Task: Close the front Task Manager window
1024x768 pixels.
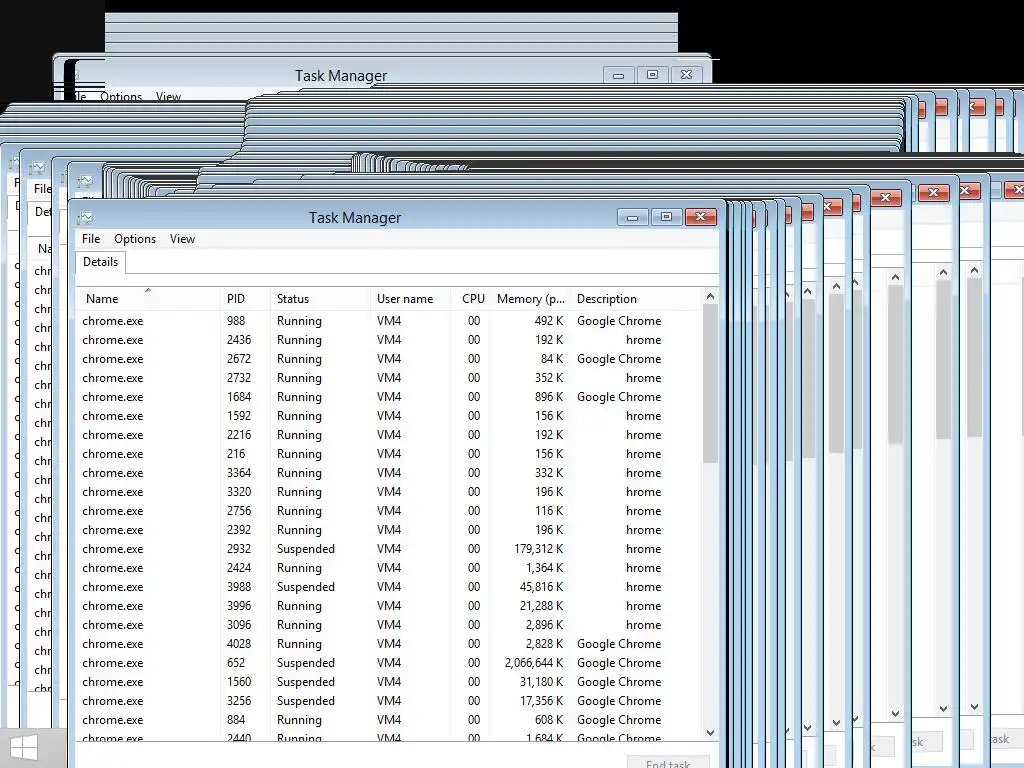Action: point(701,217)
